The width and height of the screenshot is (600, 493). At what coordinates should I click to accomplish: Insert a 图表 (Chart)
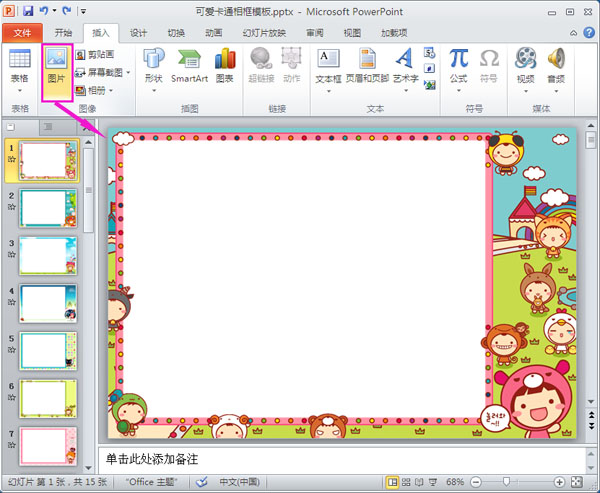click(x=225, y=66)
